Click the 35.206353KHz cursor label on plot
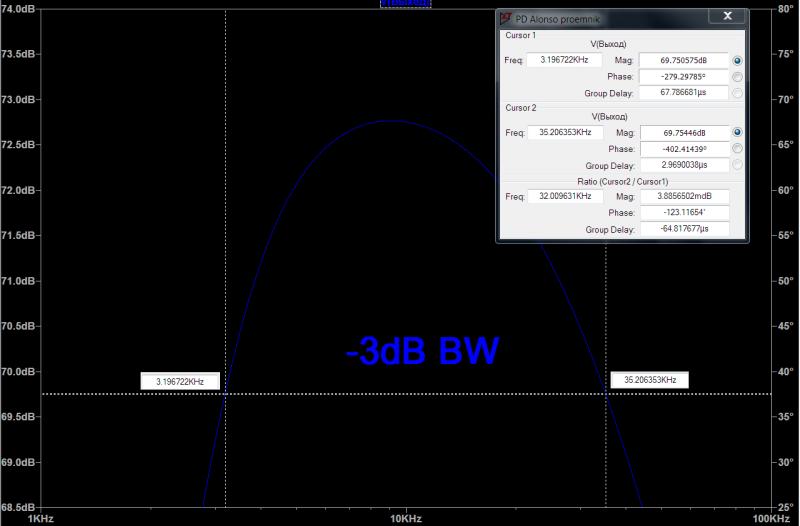This screenshot has height=526, width=800. pos(649,380)
